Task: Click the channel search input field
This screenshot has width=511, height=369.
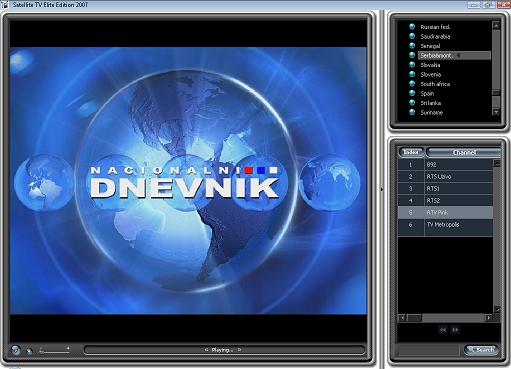Action: pos(429,350)
